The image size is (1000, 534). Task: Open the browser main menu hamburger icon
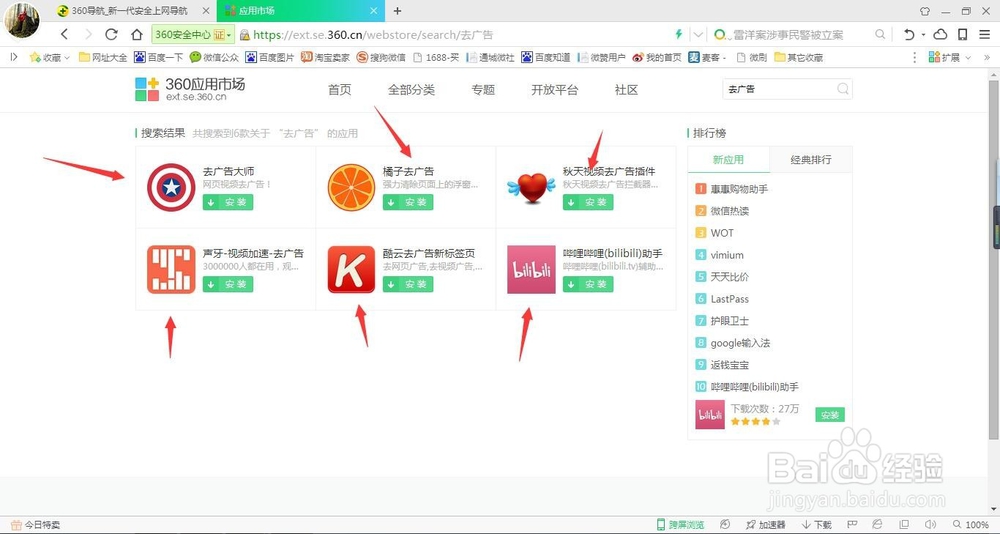coord(985,34)
